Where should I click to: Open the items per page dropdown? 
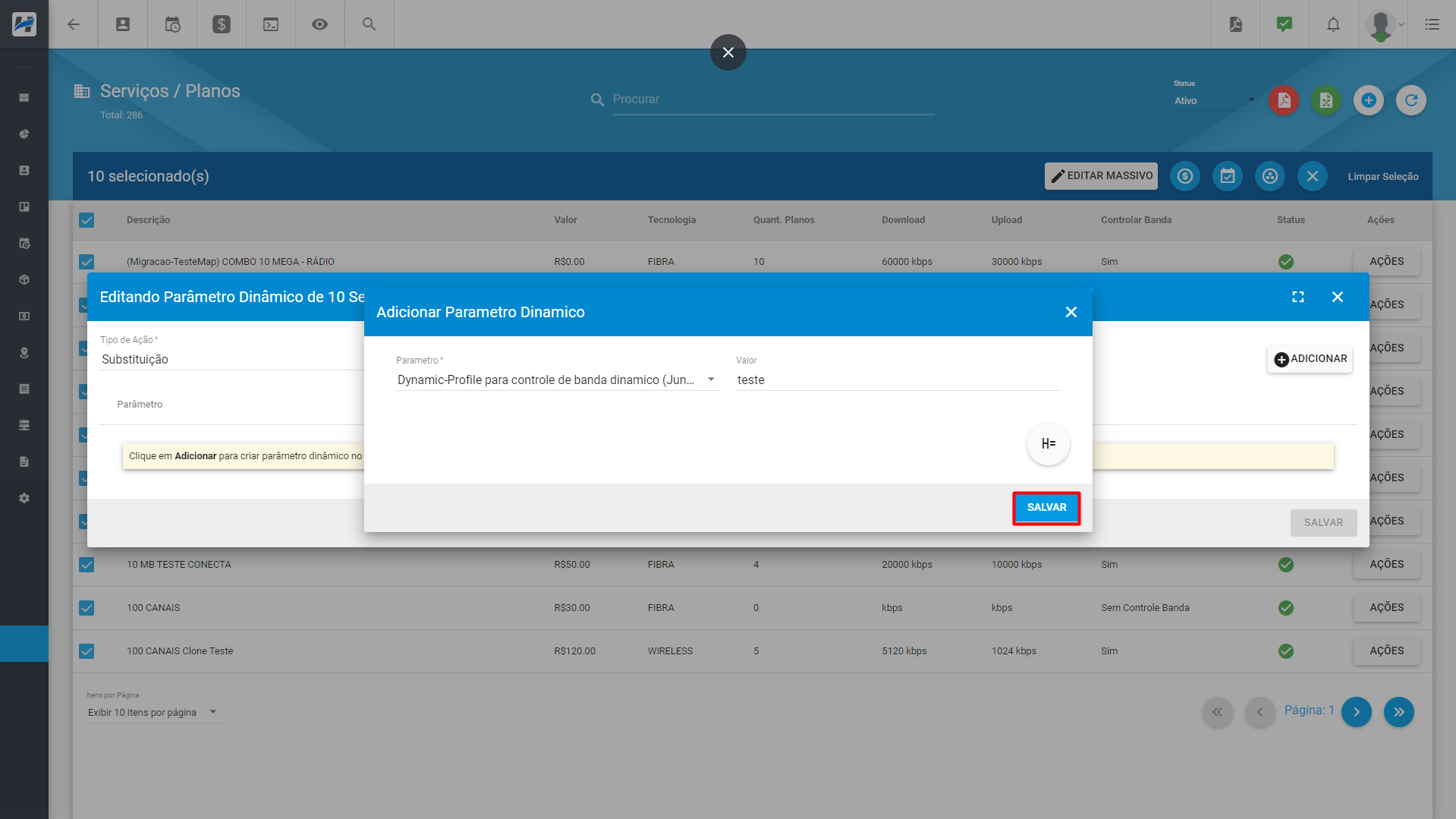point(154,713)
